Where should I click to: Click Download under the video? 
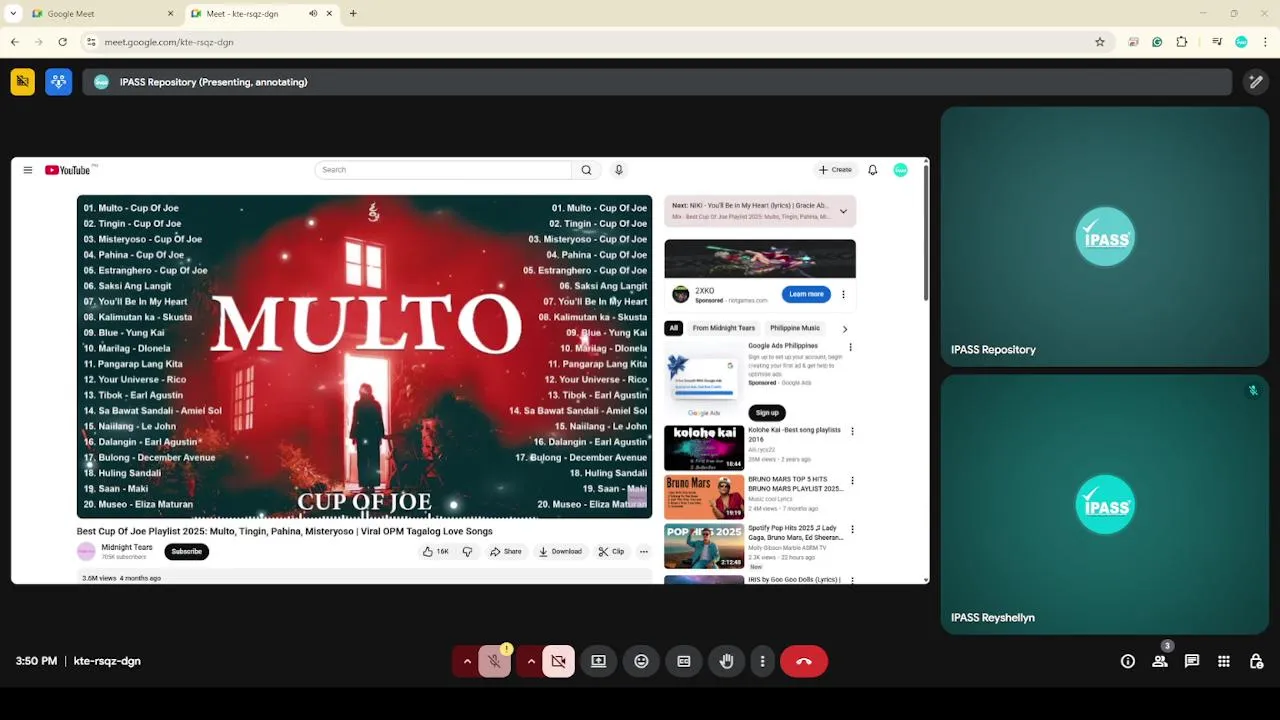(x=560, y=551)
